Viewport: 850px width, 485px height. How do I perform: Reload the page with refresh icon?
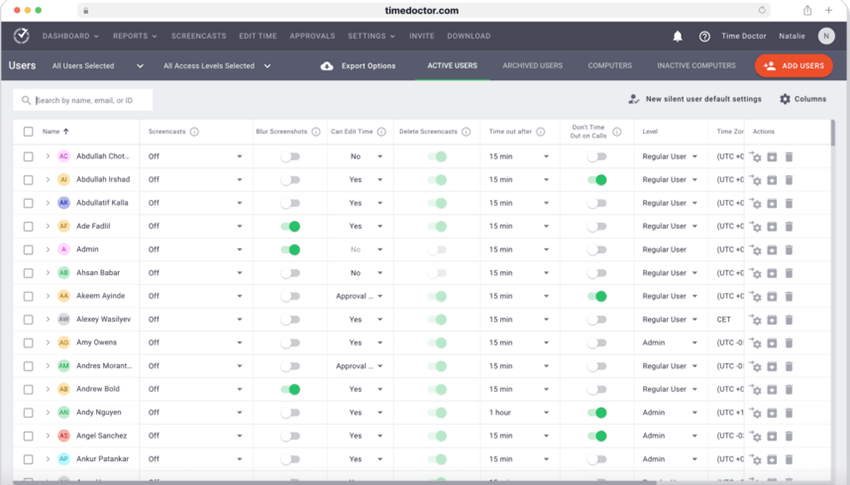[762, 10]
